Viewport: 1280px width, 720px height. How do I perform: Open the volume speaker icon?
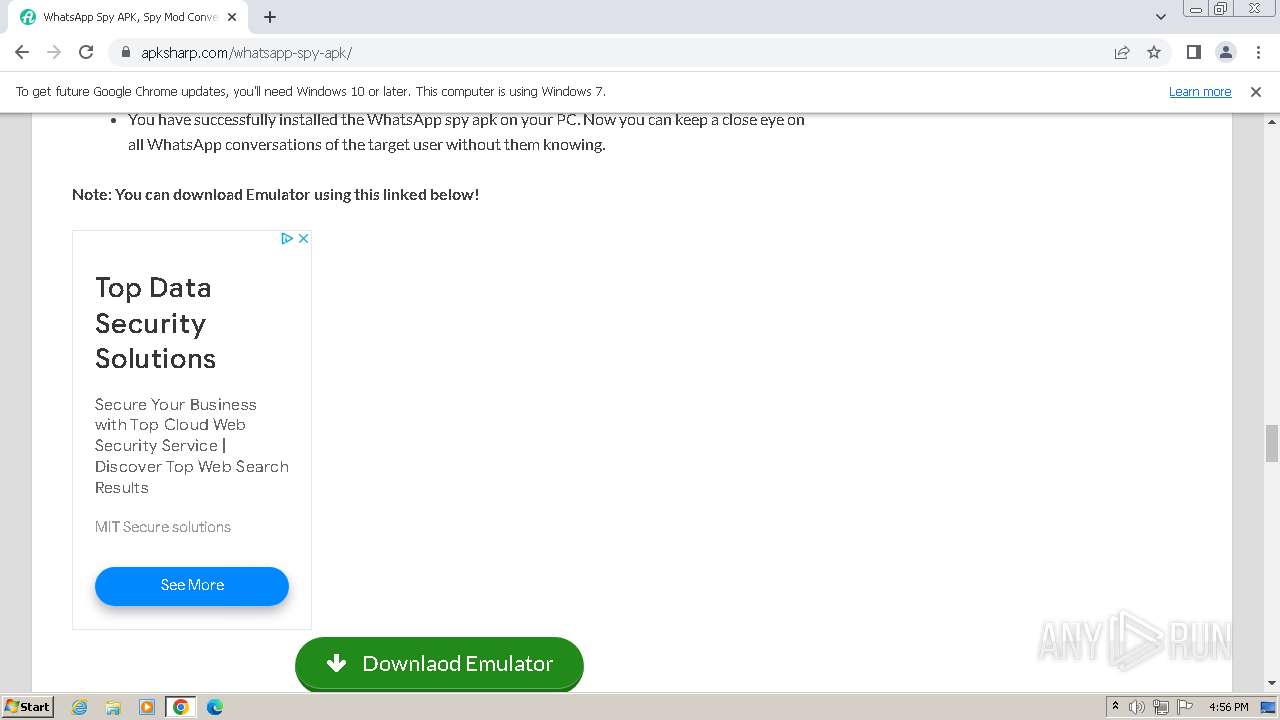[x=1137, y=707]
